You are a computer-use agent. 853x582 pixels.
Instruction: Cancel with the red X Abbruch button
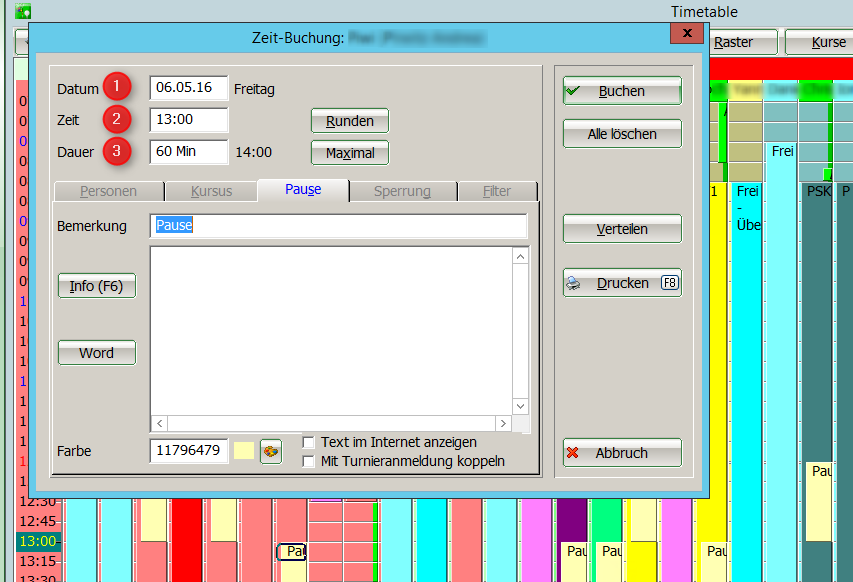click(622, 453)
